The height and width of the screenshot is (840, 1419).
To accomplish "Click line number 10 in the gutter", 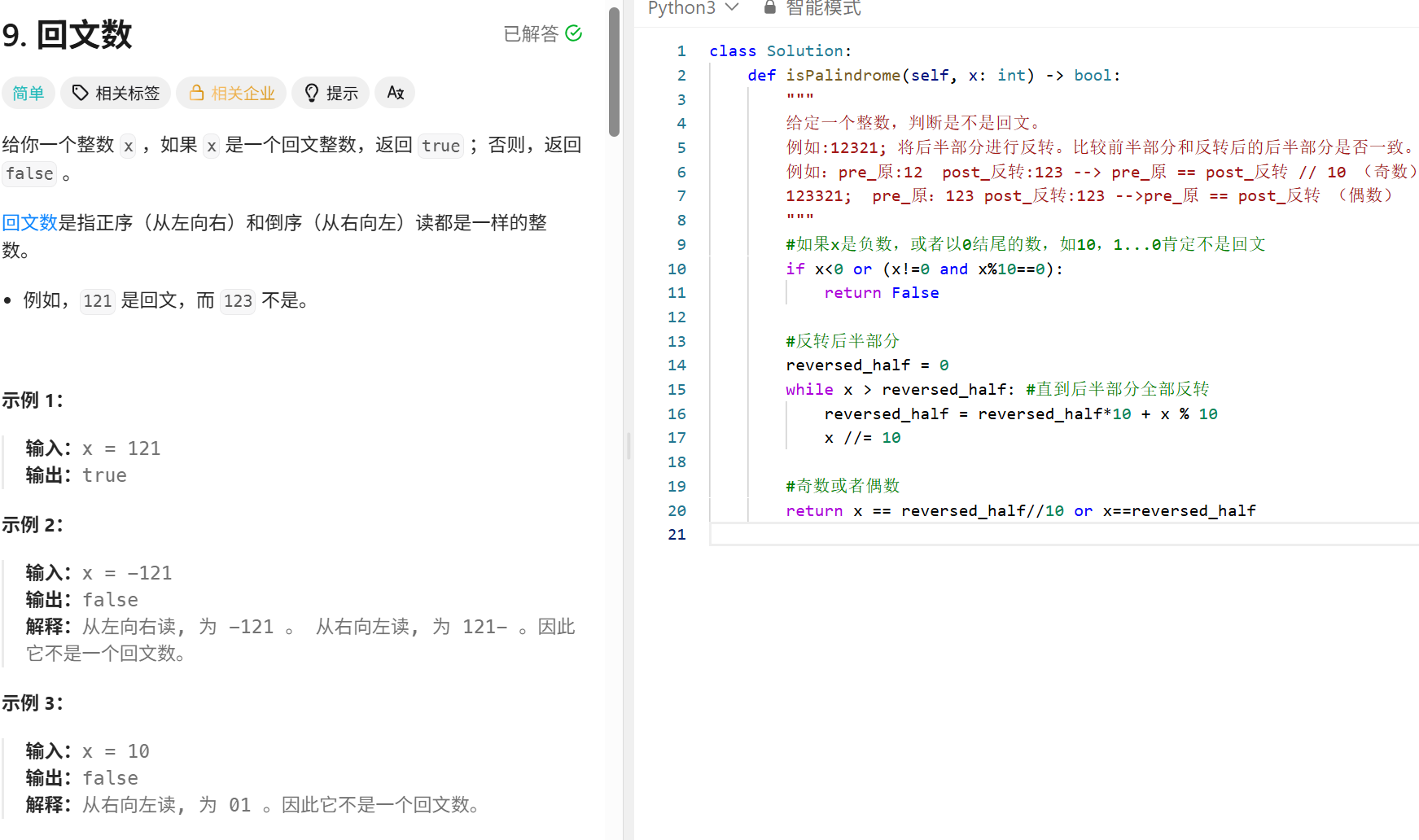I will coord(677,269).
